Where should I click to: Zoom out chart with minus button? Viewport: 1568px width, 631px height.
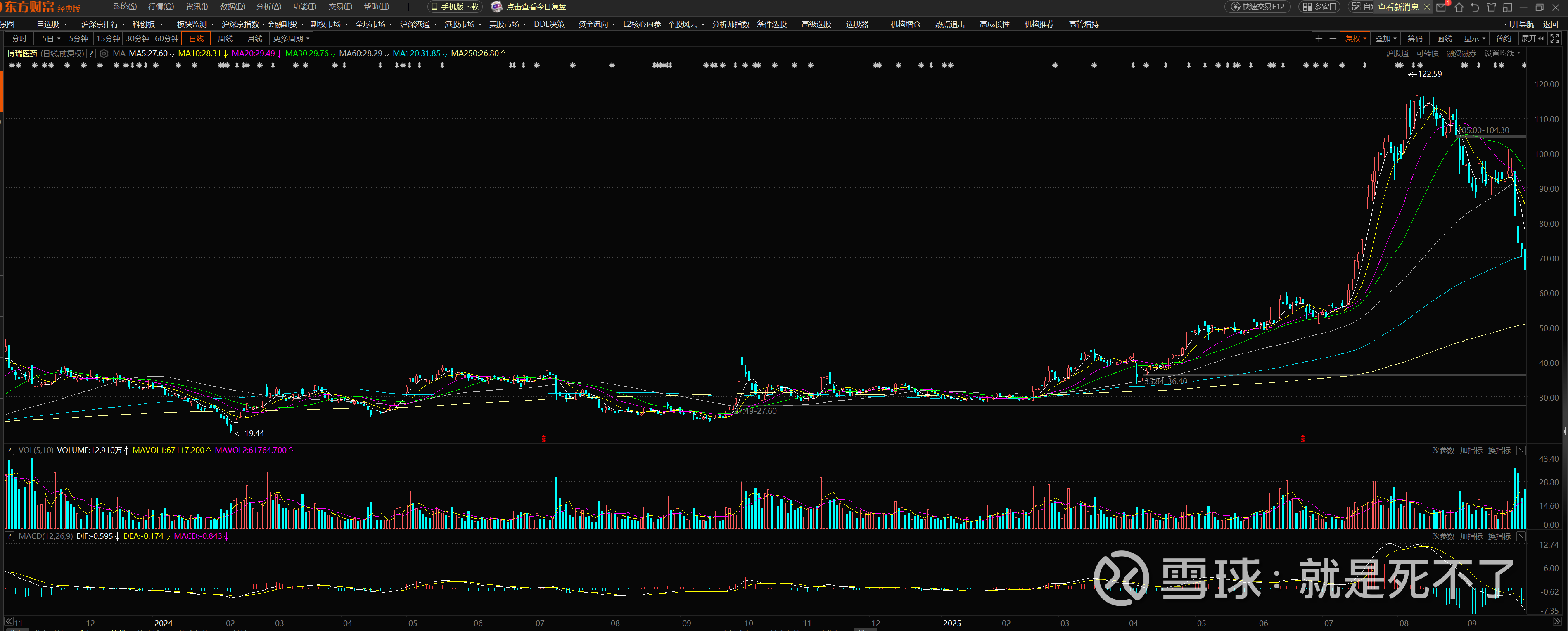coord(1333,38)
